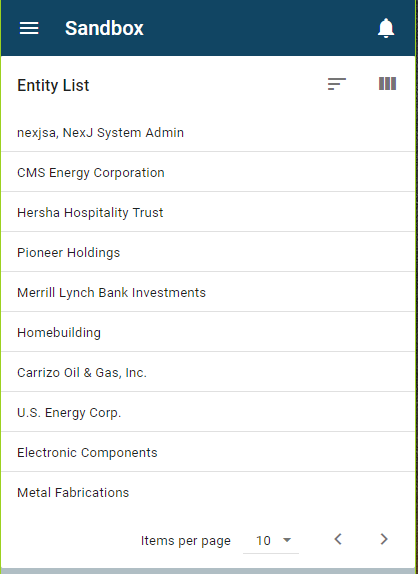Open notifications bell
This screenshot has height=574, width=418.
386,28
